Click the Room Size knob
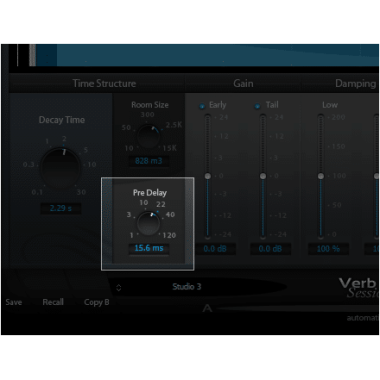 [x=148, y=136]
